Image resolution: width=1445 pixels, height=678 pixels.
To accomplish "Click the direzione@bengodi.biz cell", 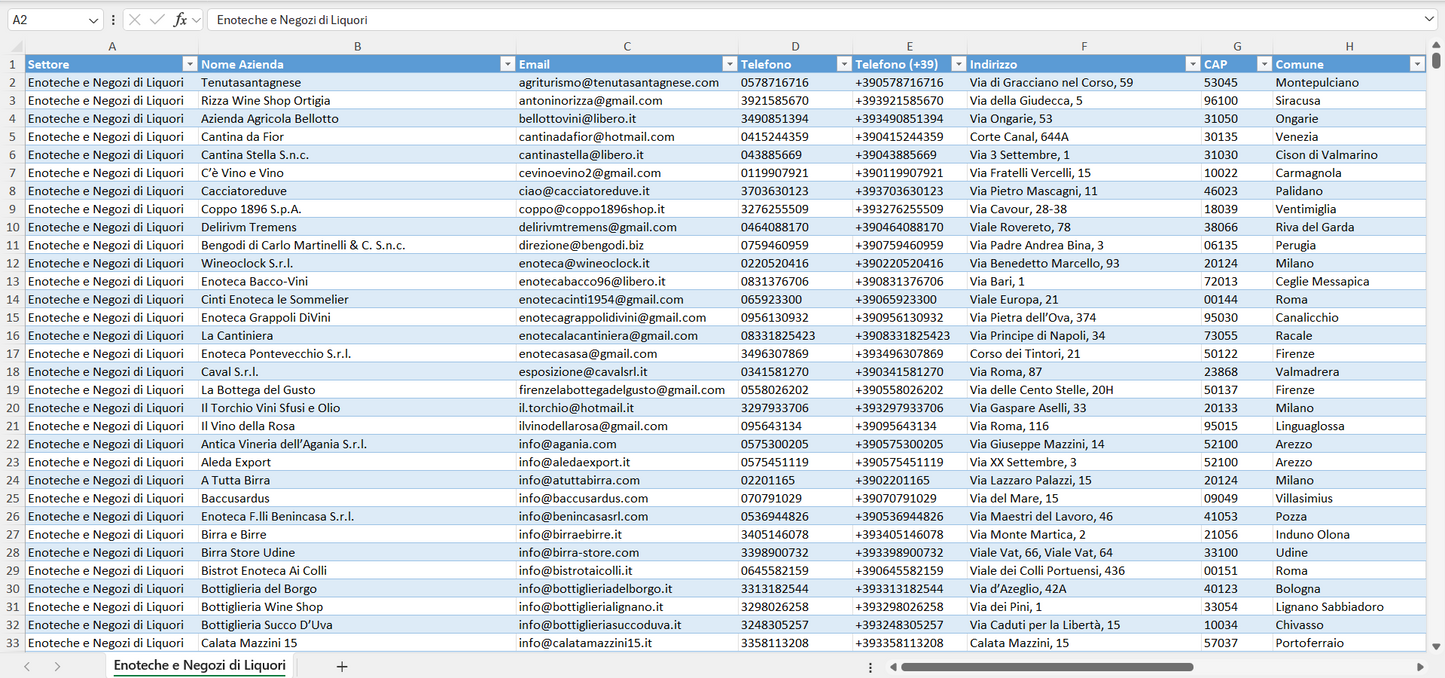I will click(627, 245).
